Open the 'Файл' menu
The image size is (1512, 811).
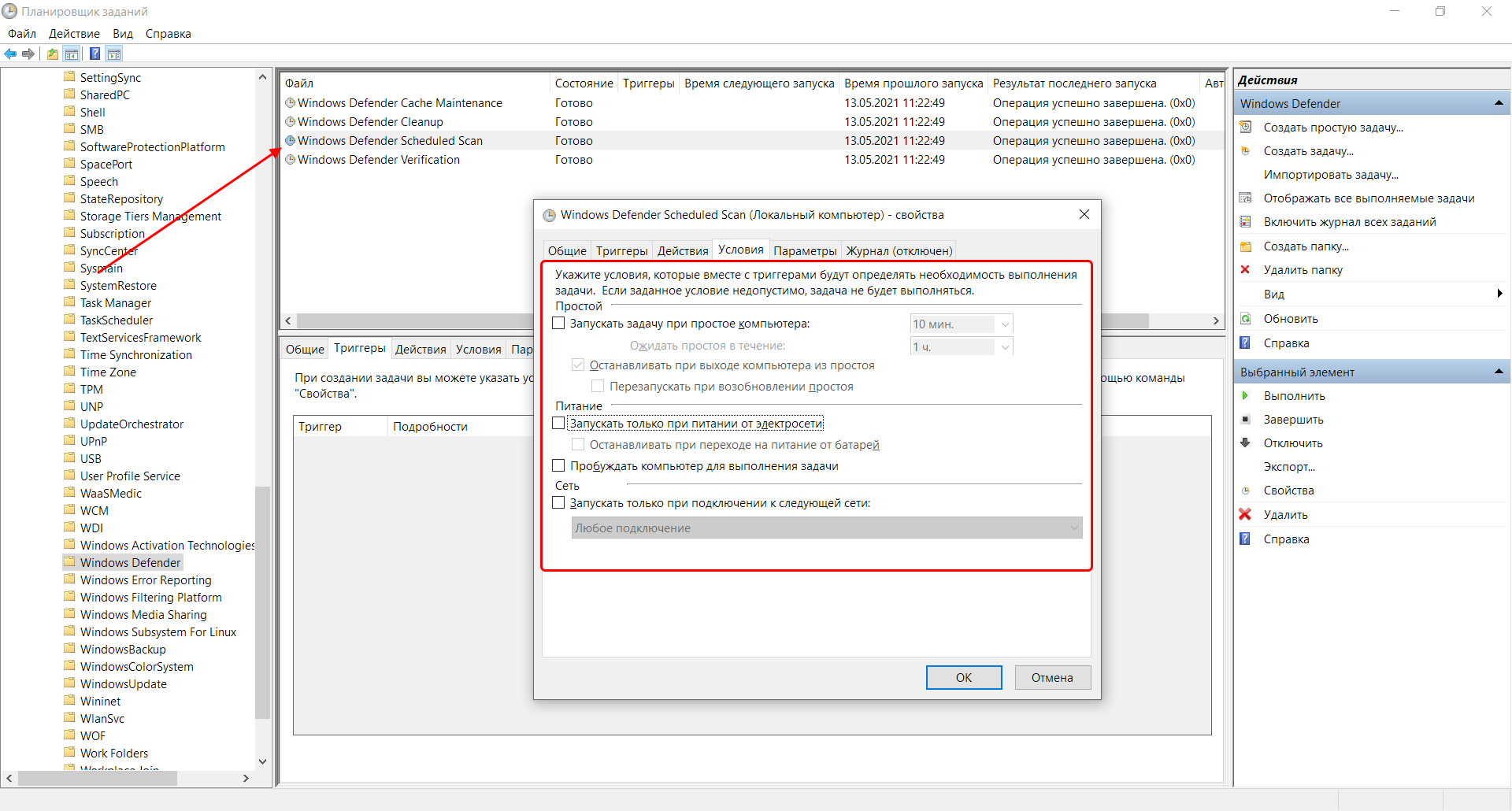22,33
